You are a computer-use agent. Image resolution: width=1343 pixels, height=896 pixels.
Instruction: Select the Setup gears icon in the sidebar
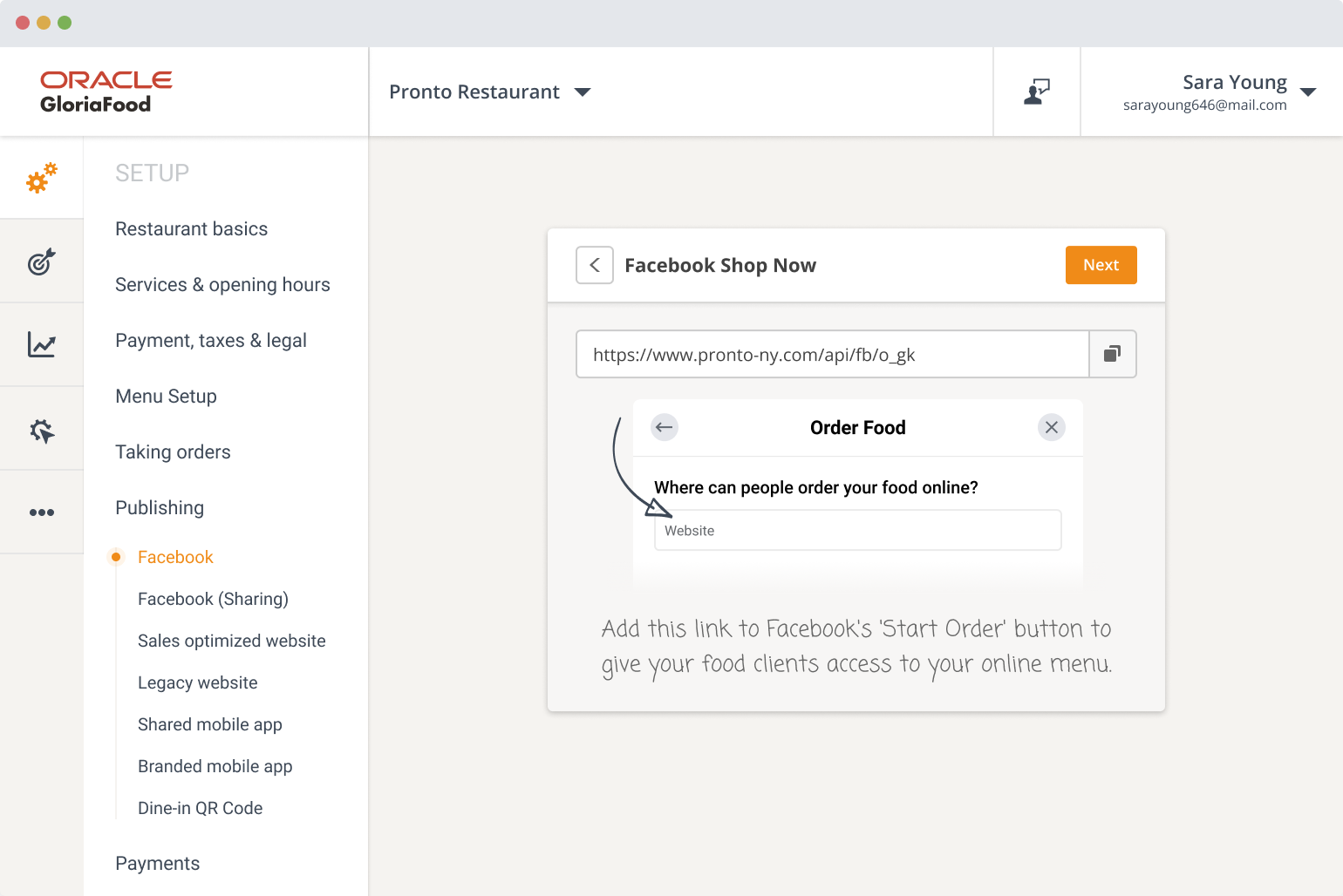coord(41,178)
